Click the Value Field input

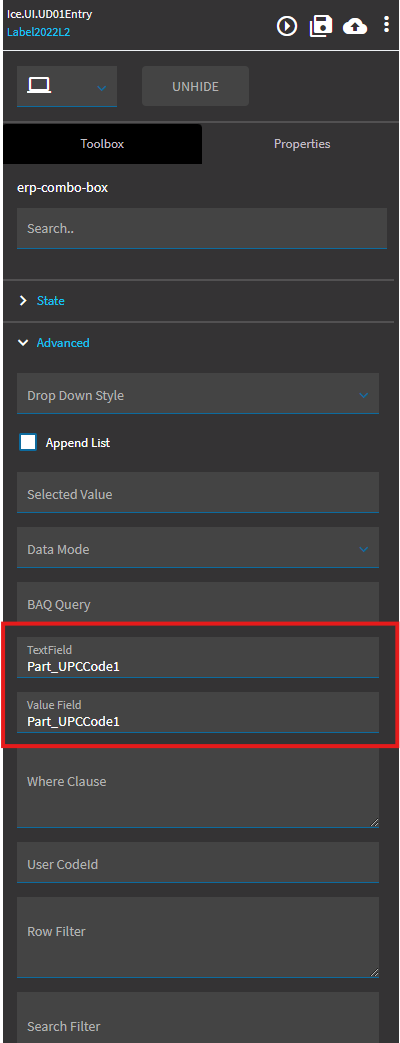click(198, 712)
